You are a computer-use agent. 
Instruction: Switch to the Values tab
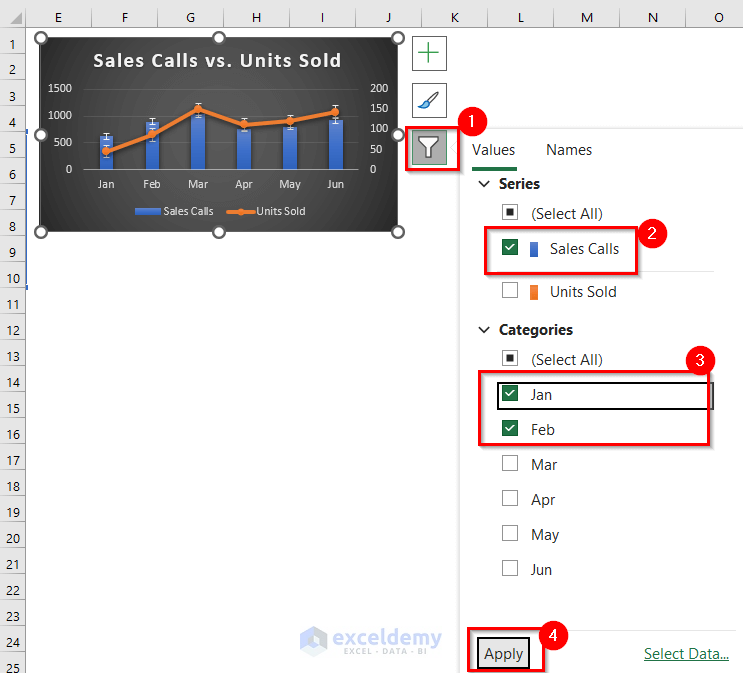pos(493,150)
